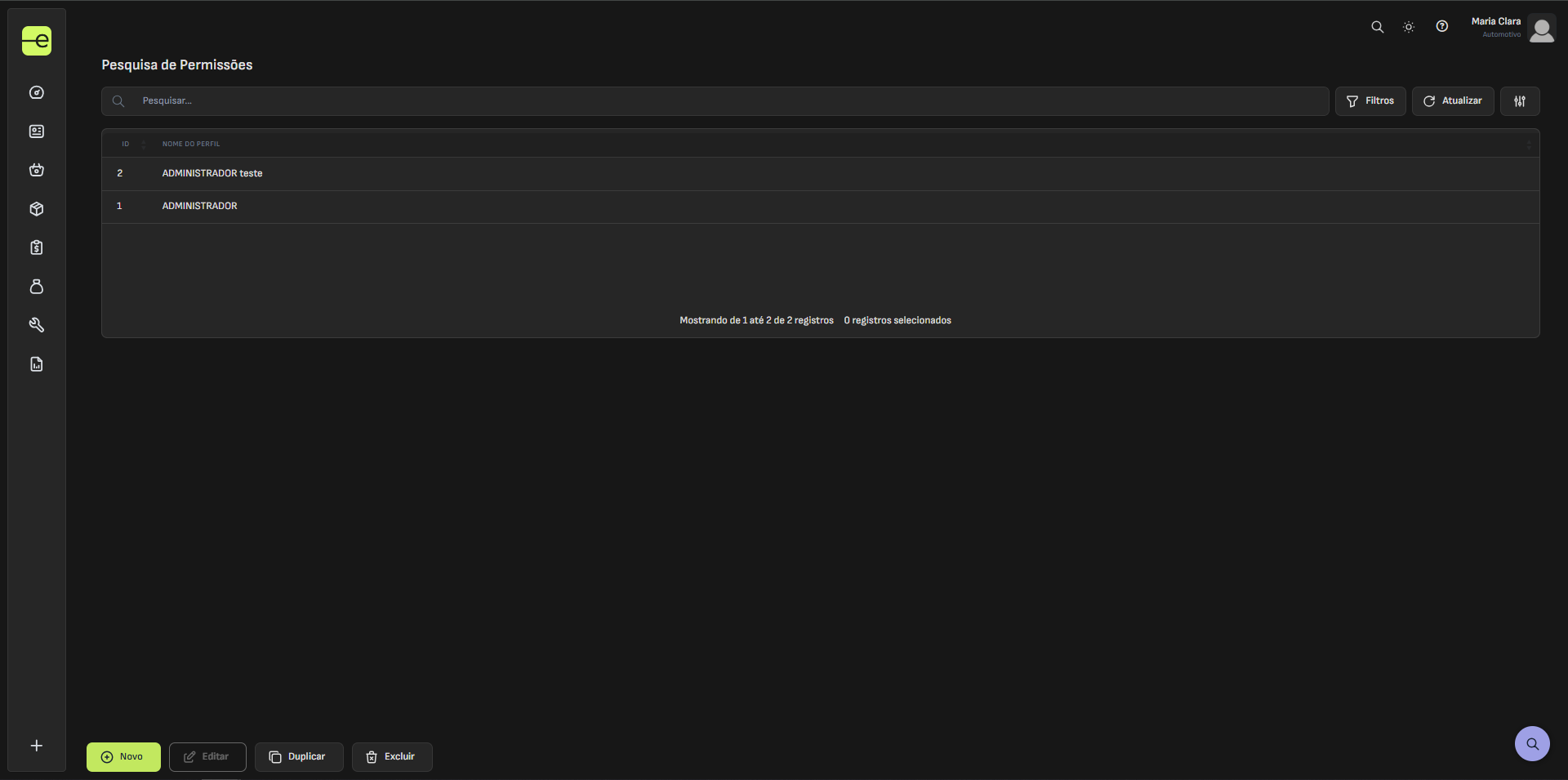This screenshot has height=780, width=1568.
Task: Open the Filtros filter button
Action: click(1370, 101)
